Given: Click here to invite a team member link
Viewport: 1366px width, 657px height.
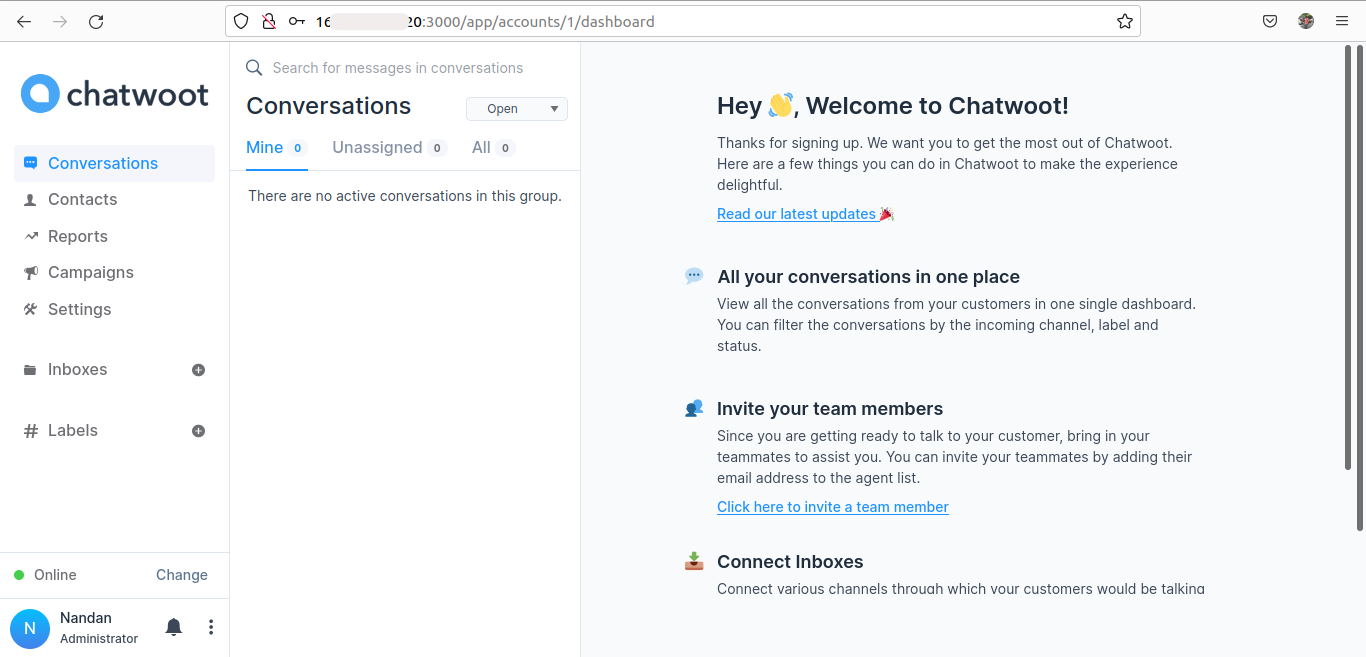Looking at the screenshot, I should tap(833, 507).
